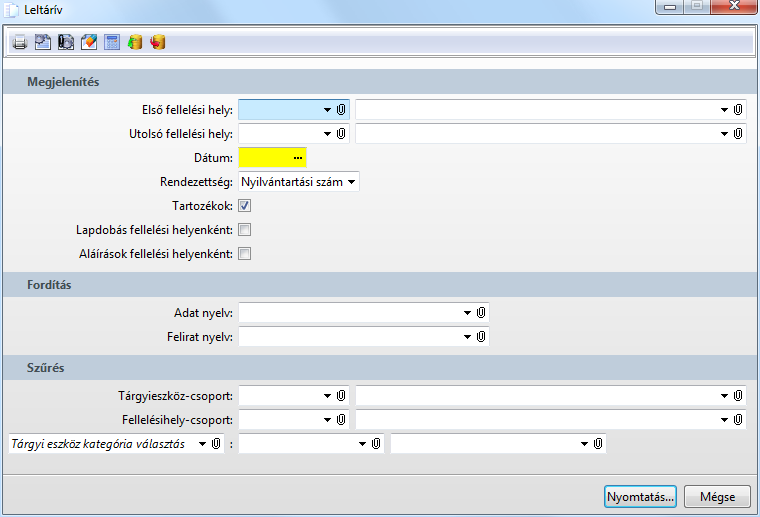Uncheck the Tartozékok checkbox
The width and height of the screenshot is (760, 517).
244,205
